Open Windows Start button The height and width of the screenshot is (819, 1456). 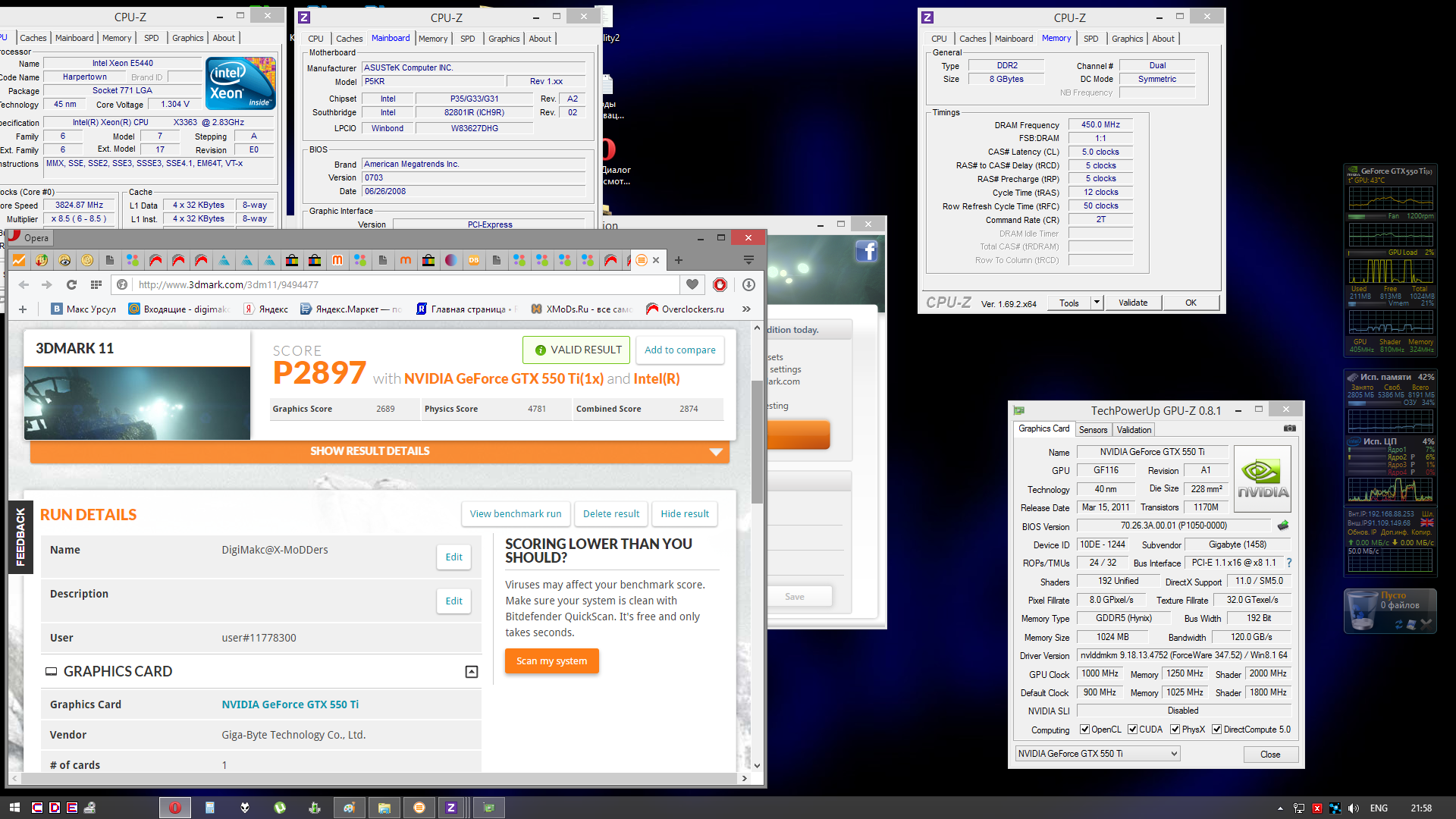point(14,808)
